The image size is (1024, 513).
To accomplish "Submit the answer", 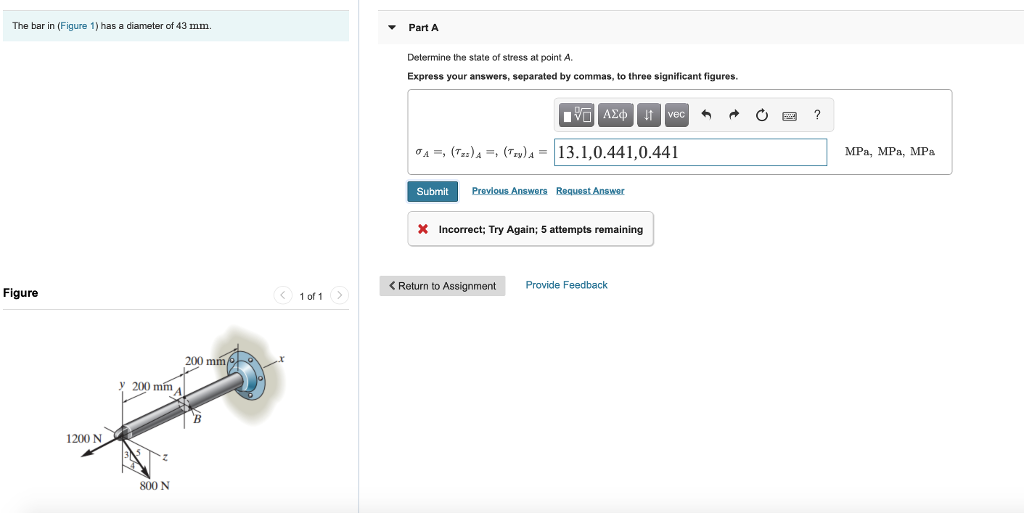I will click(x=432, y=191).
